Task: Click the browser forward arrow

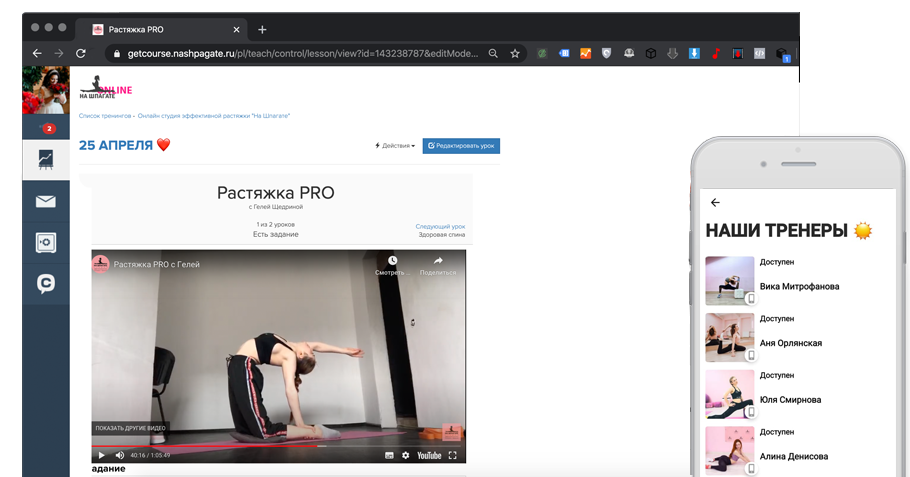Action: pos(59,53)
